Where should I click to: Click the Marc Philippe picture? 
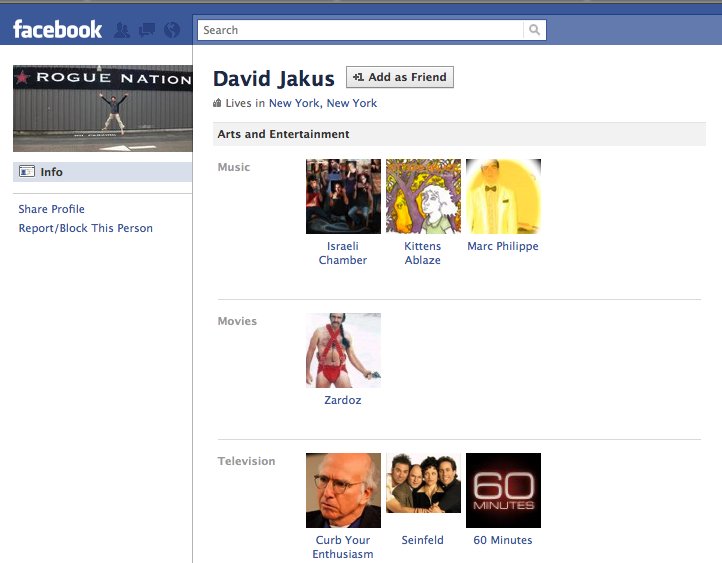coord(503,196)
